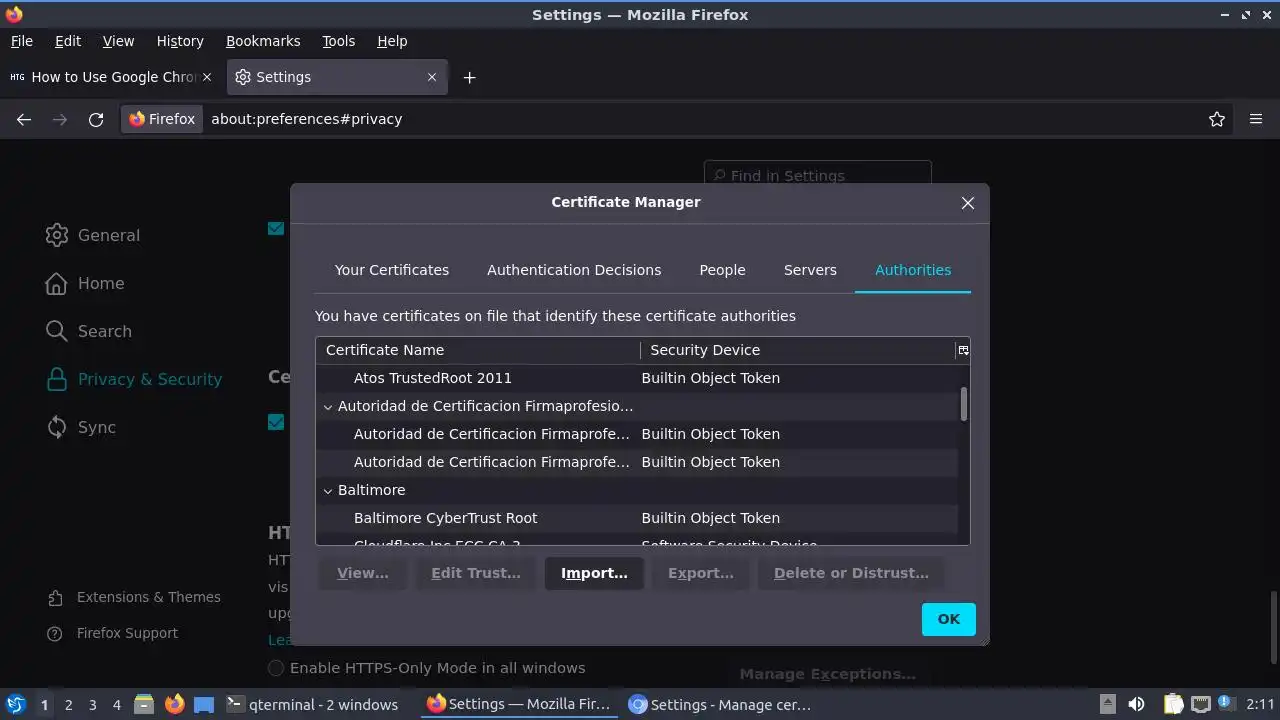This screenshot has height=720, width=1280.
Task: Select the Authorities tab
Action: point(913,270)
